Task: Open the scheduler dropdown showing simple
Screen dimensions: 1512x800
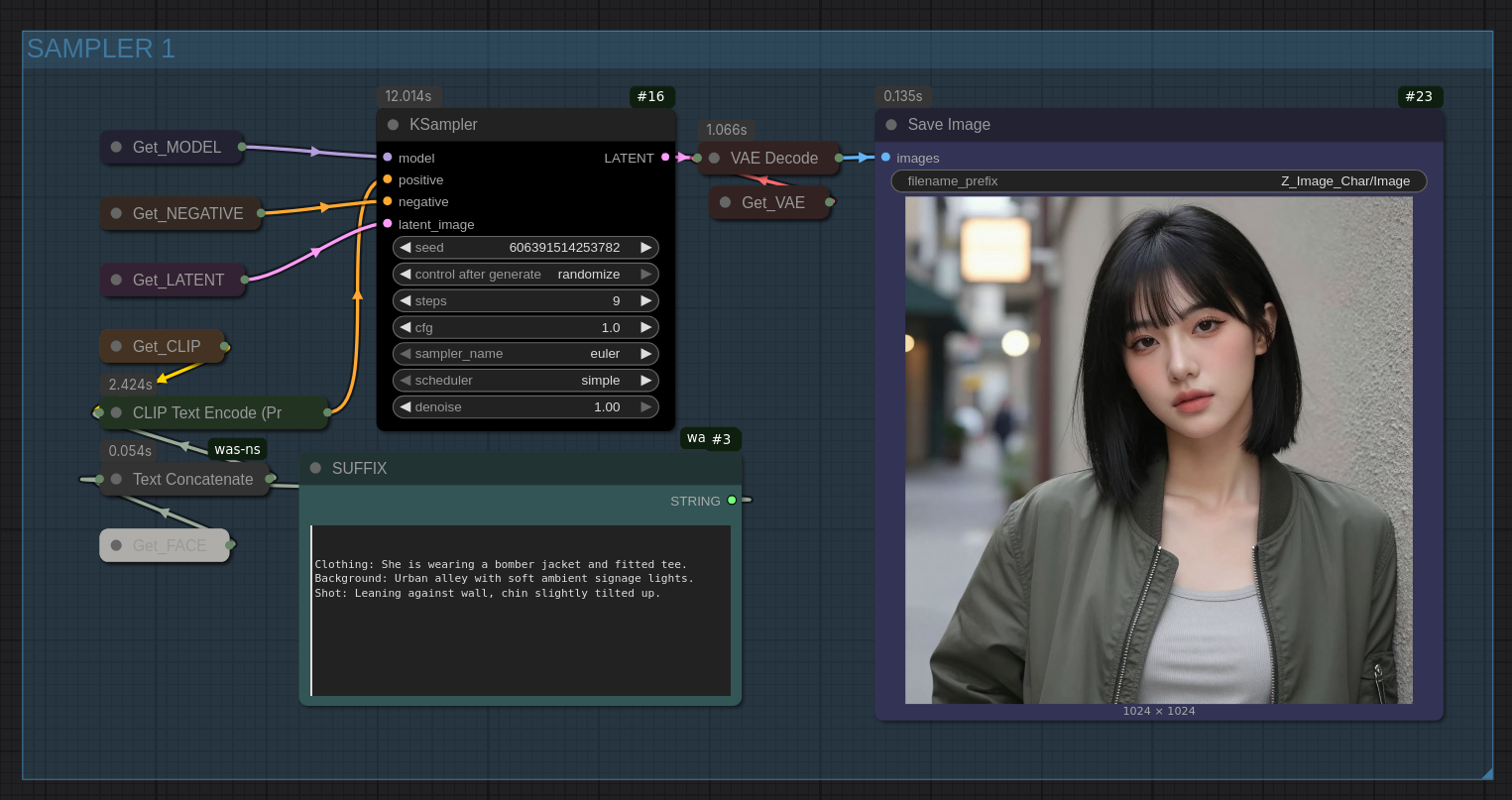Action: (525, 381)
